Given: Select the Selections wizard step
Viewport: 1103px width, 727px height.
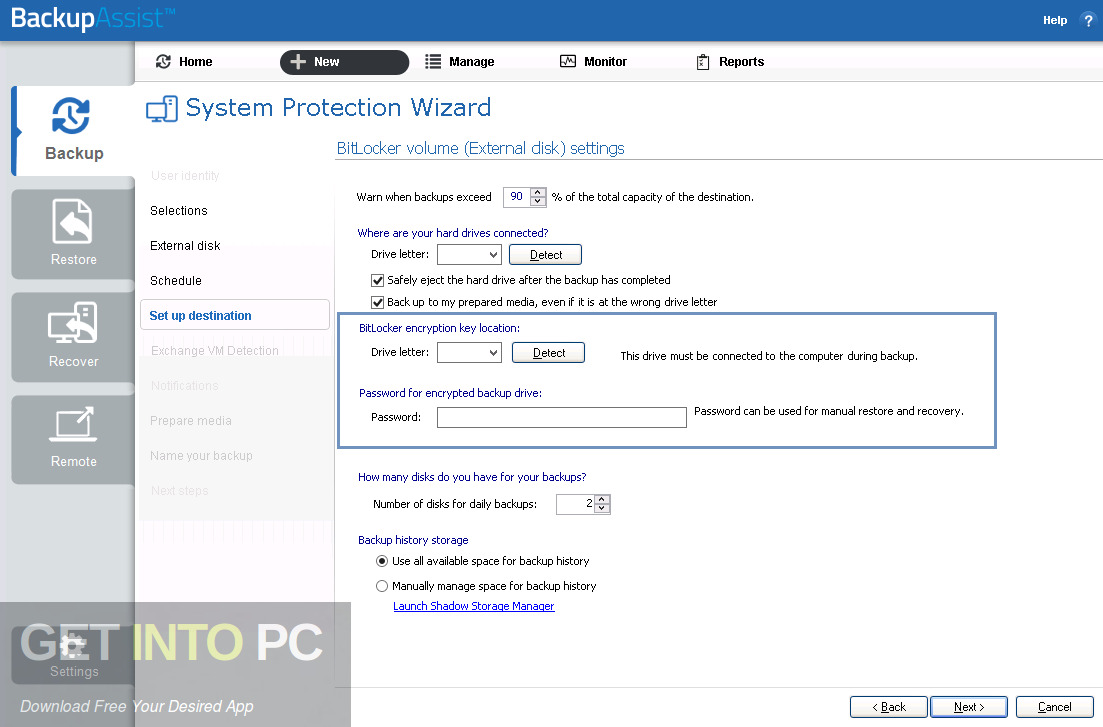Looking at the screenshot, I should click(x=179, y=210).
